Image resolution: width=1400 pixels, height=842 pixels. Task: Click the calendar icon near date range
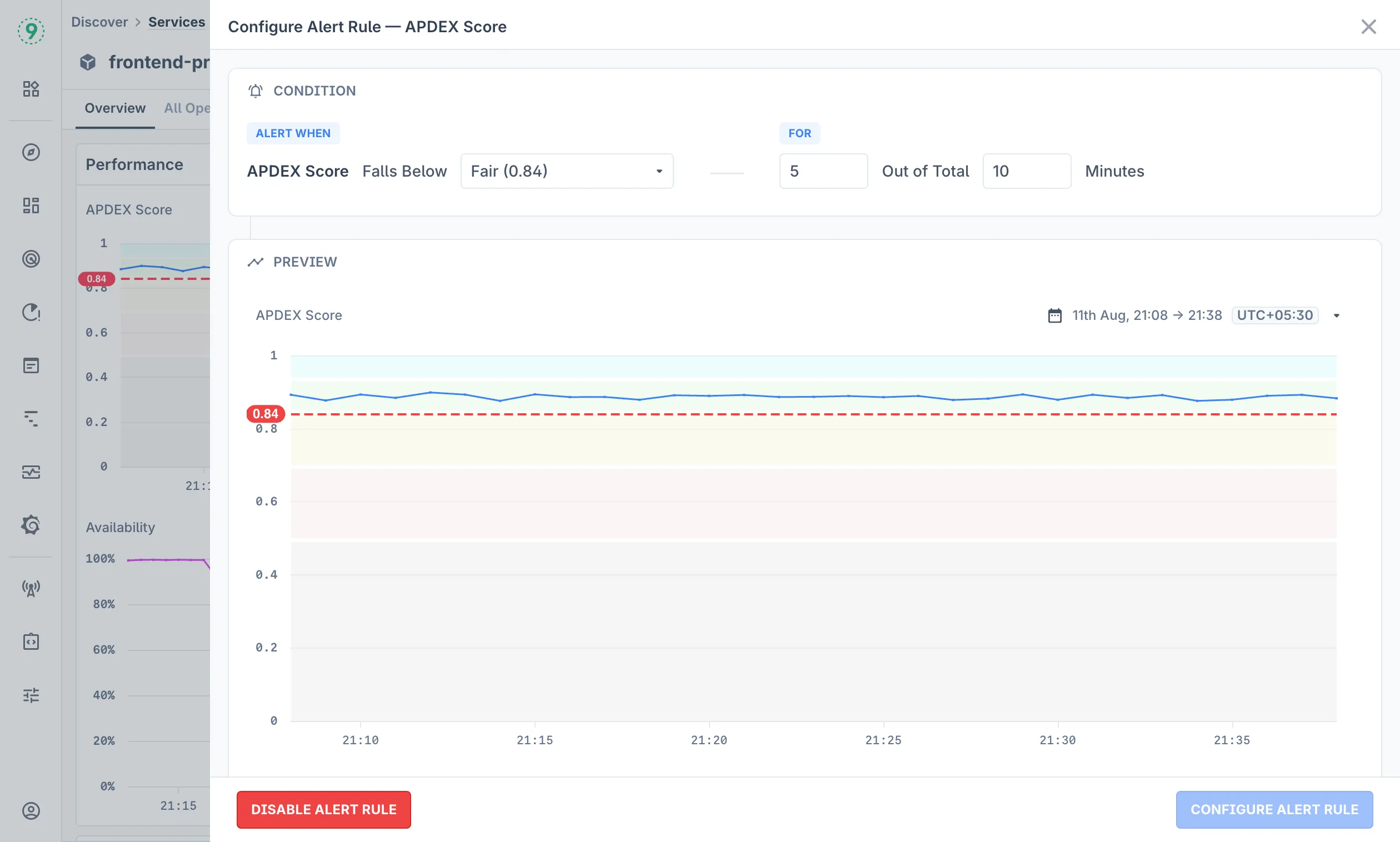click(x=1054, y=315)
